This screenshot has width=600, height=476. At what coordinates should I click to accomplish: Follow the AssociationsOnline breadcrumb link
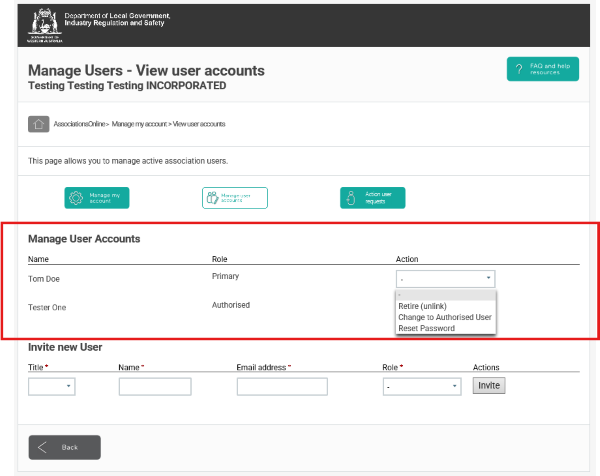[x=79, y=124]
